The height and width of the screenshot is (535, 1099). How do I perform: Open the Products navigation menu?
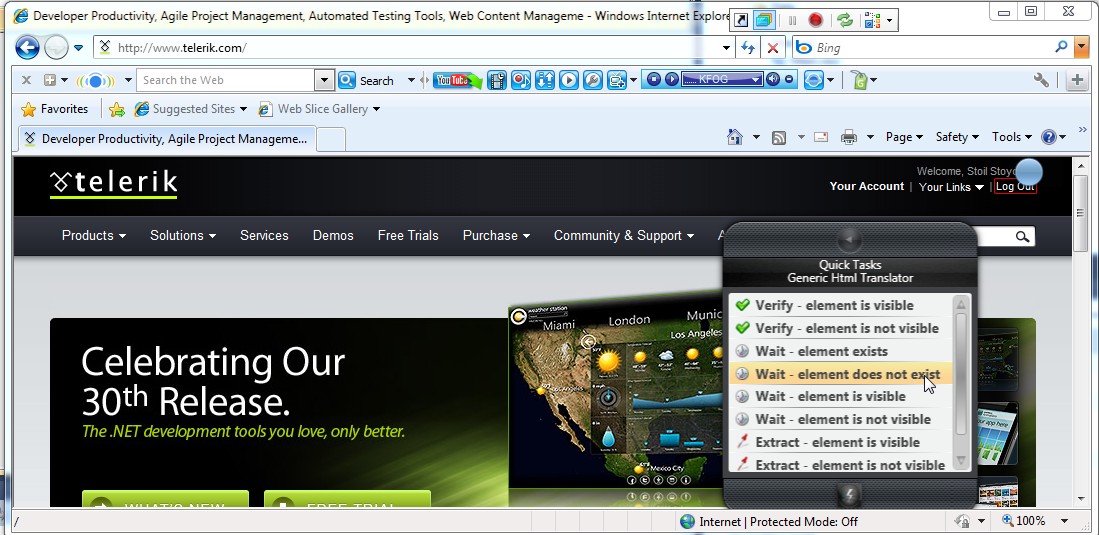[94, 236]
